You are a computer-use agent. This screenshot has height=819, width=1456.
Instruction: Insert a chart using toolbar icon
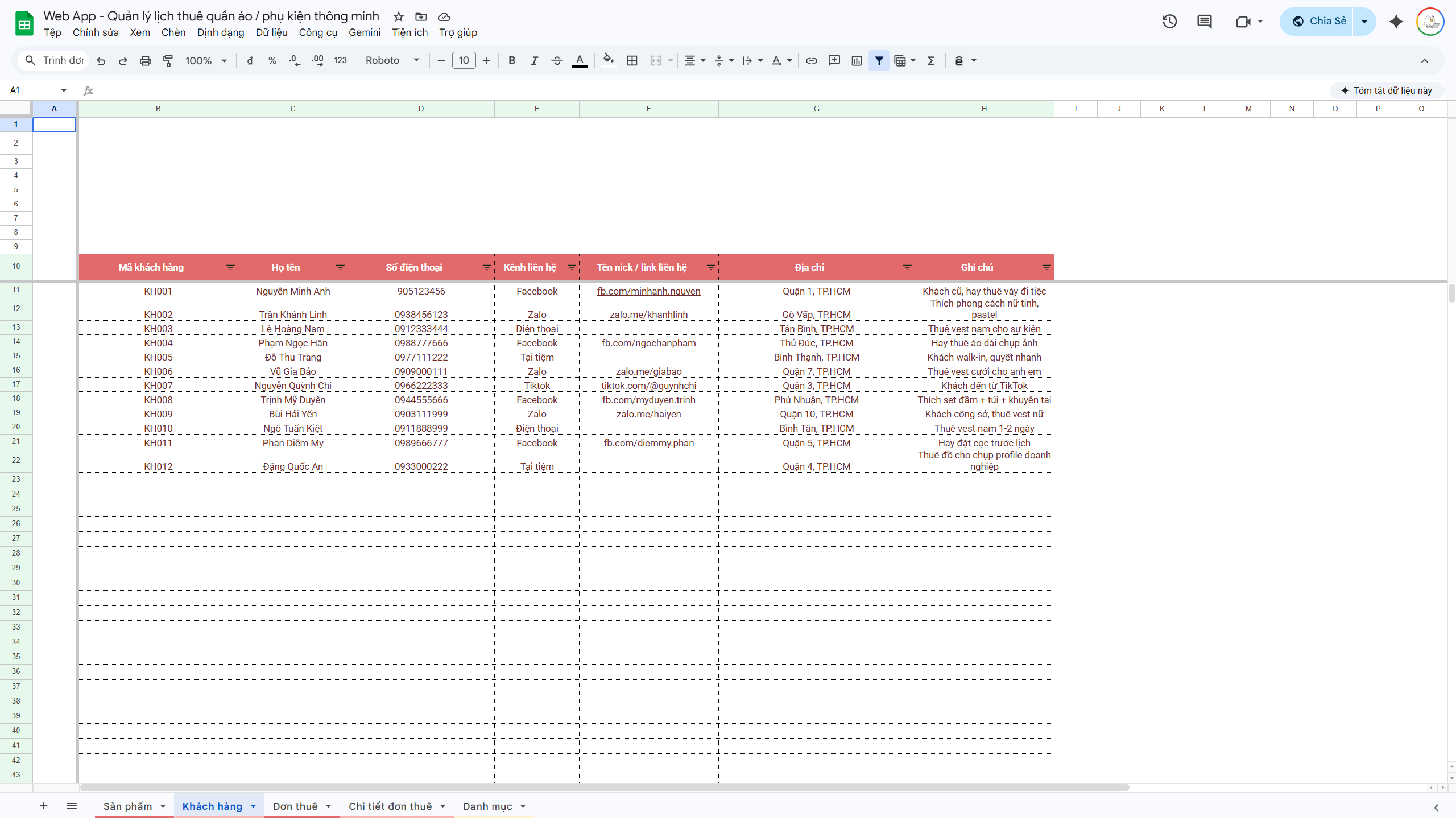[857, 61]
